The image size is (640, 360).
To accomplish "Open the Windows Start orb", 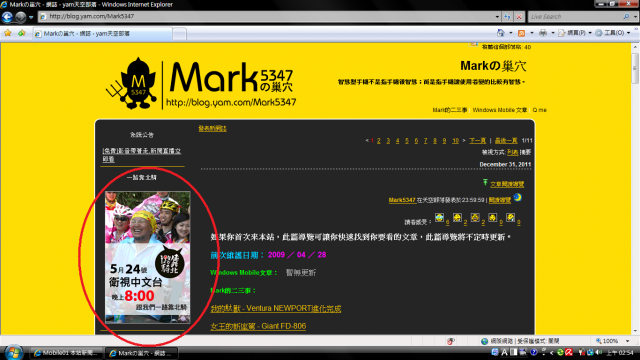I will coord(13,353).
